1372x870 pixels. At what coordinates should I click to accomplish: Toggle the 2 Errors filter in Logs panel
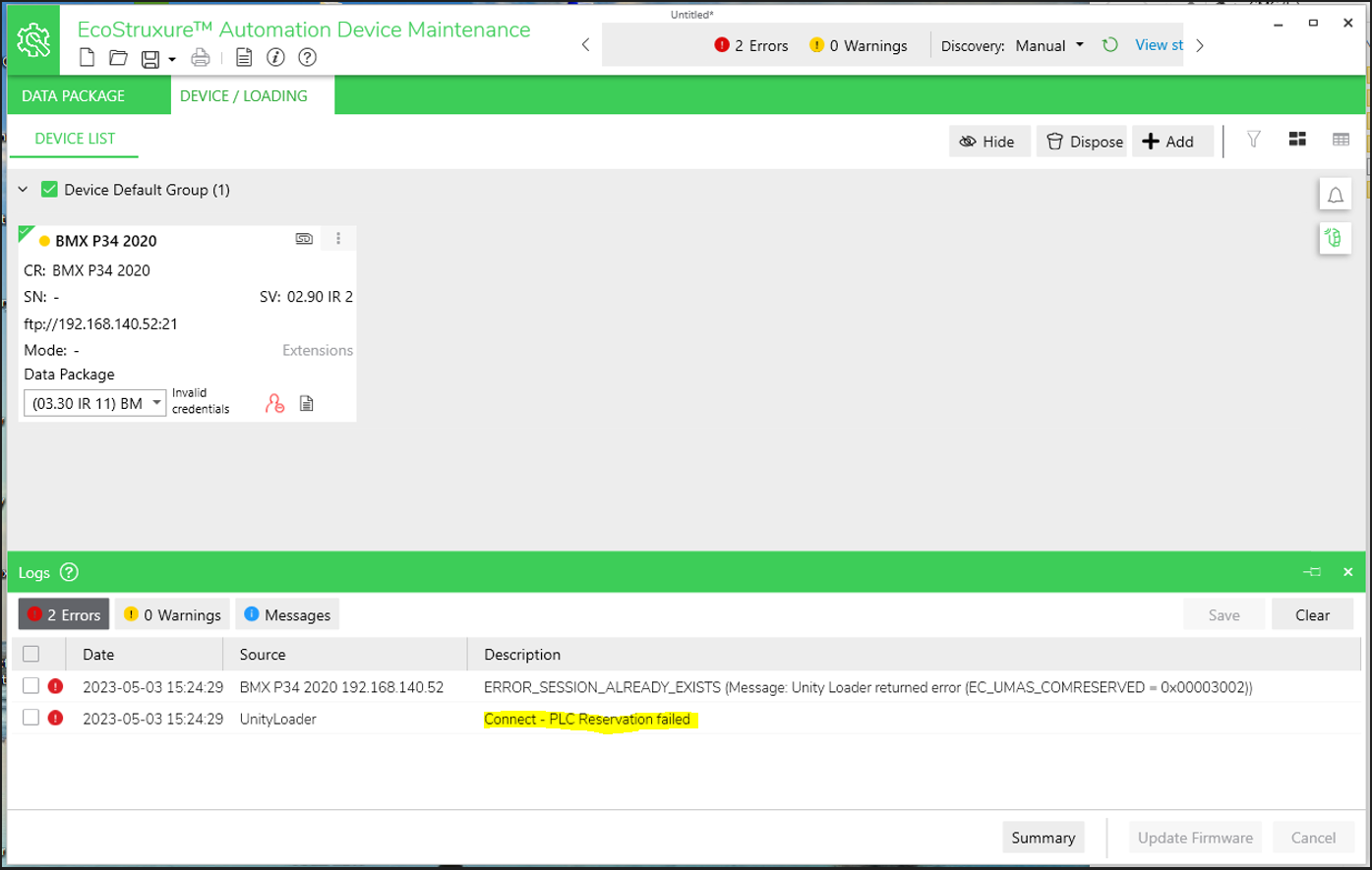(x=64, y=614)
